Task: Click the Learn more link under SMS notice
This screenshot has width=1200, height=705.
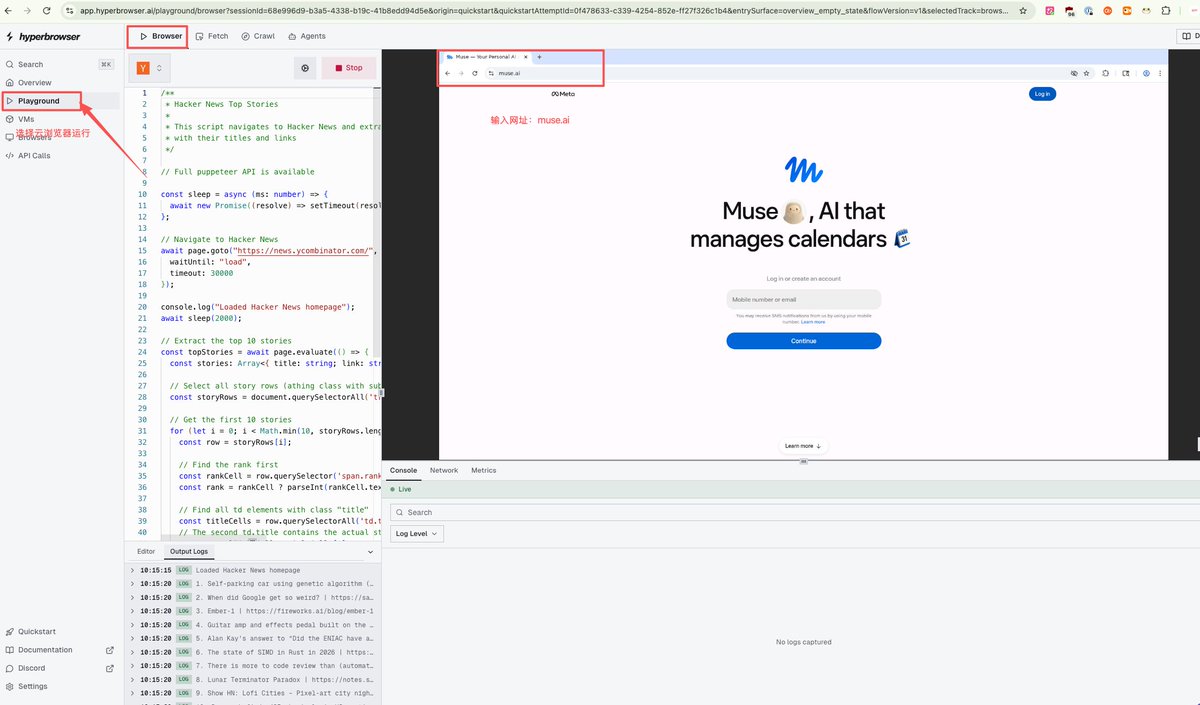Action: coord(813,322)
